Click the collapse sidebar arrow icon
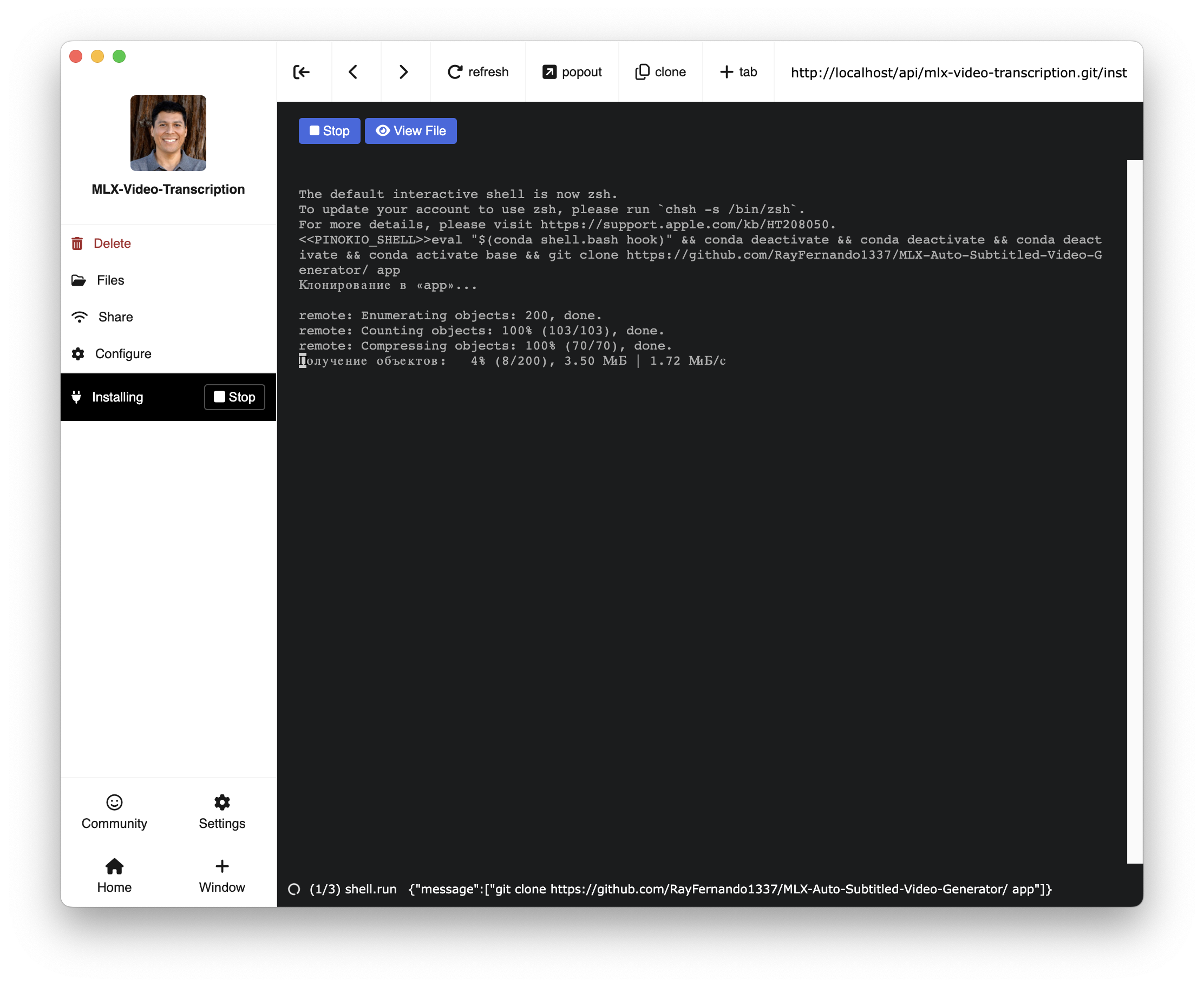1204x987 pixels. [x=302, y=72]
